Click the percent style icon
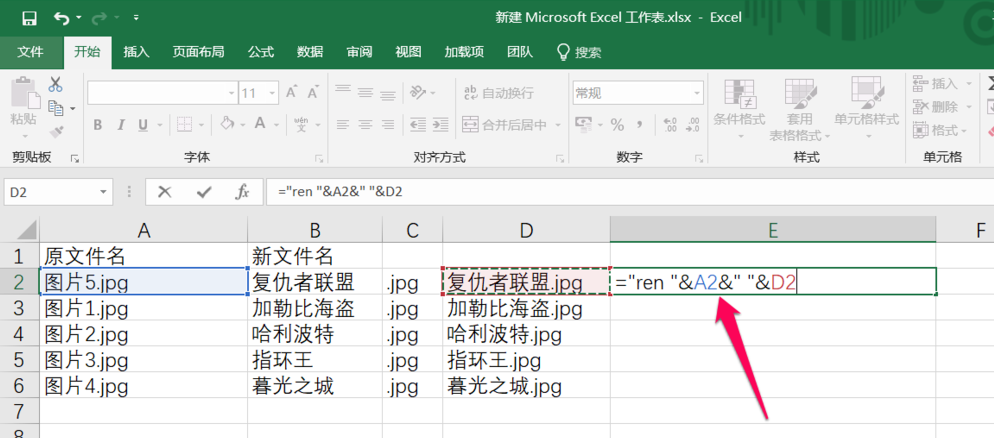Image resolution: width=994 pixels, height=438 pixels. (617, 125)
